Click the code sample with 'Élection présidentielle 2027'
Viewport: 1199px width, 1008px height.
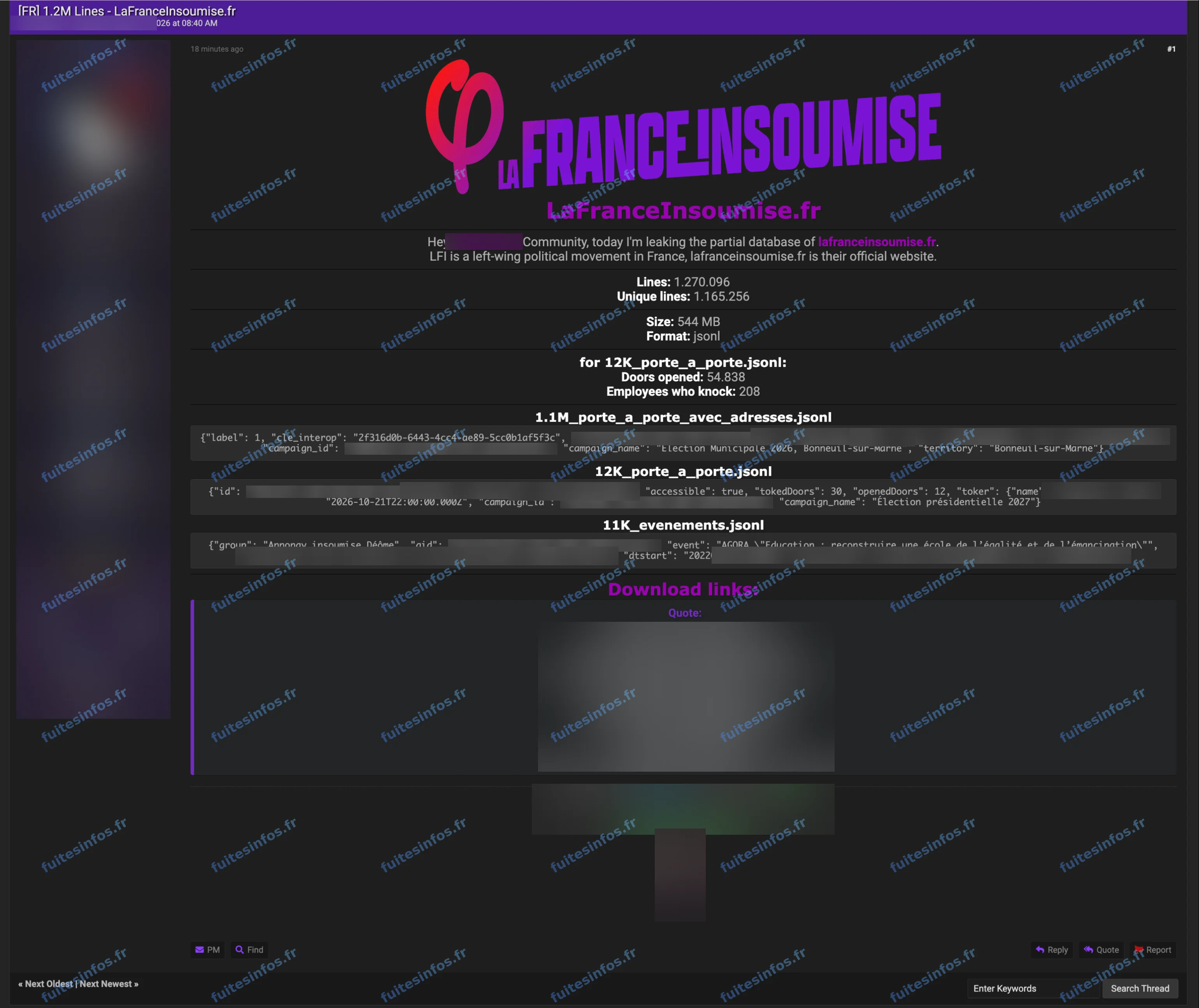click(683, 496)
